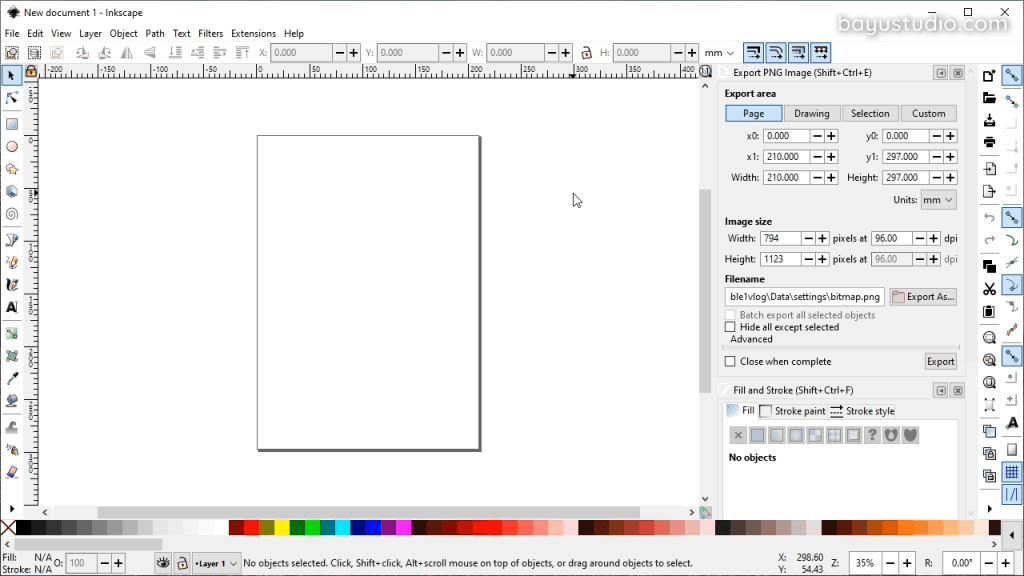Open toolbar units mm dropdown
The width and height of the screenshot is (1024, 576).
720,53
